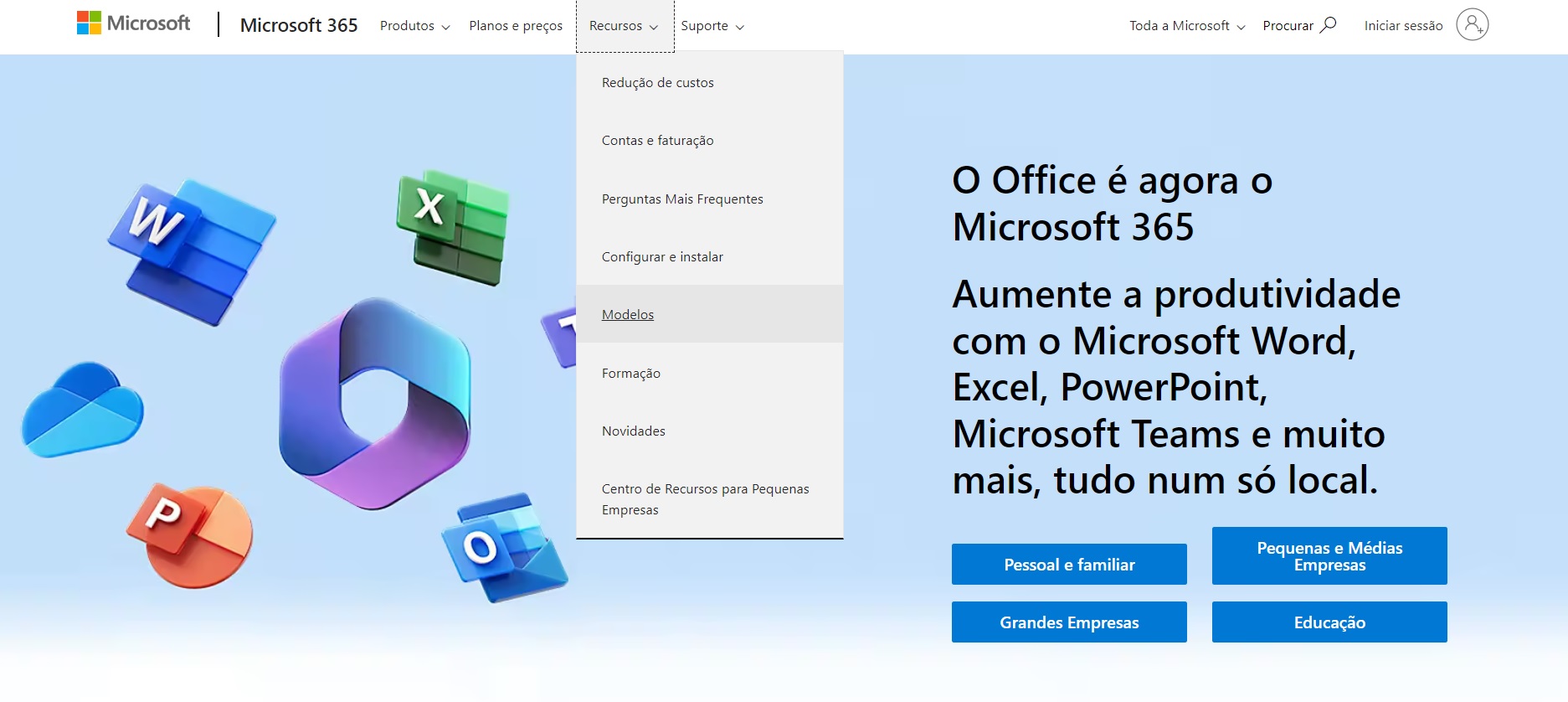
Task: Expand the Produtos dropdown
Action: click(415, 26)
